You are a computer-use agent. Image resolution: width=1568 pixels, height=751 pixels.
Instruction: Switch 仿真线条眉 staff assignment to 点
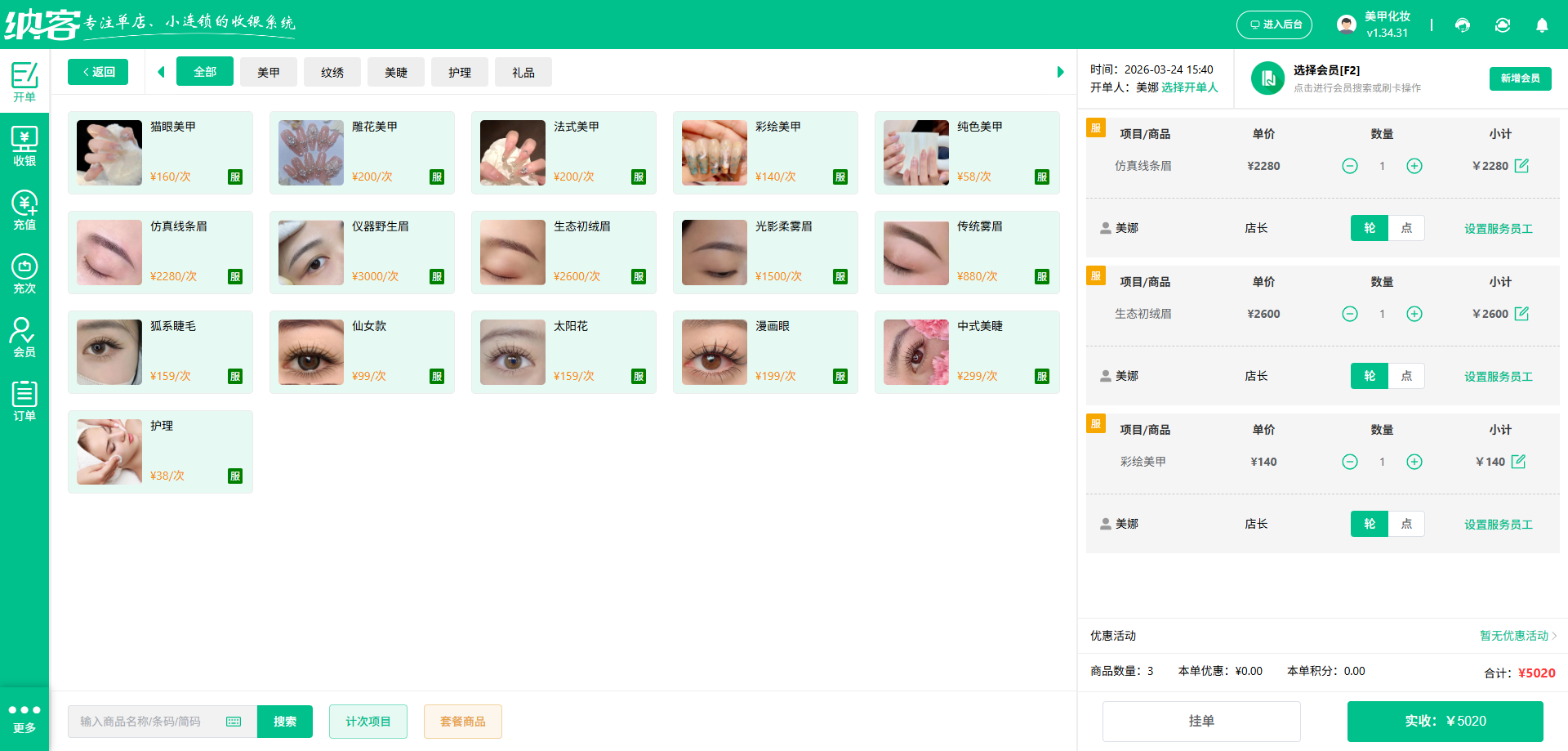coord(1406,228)
